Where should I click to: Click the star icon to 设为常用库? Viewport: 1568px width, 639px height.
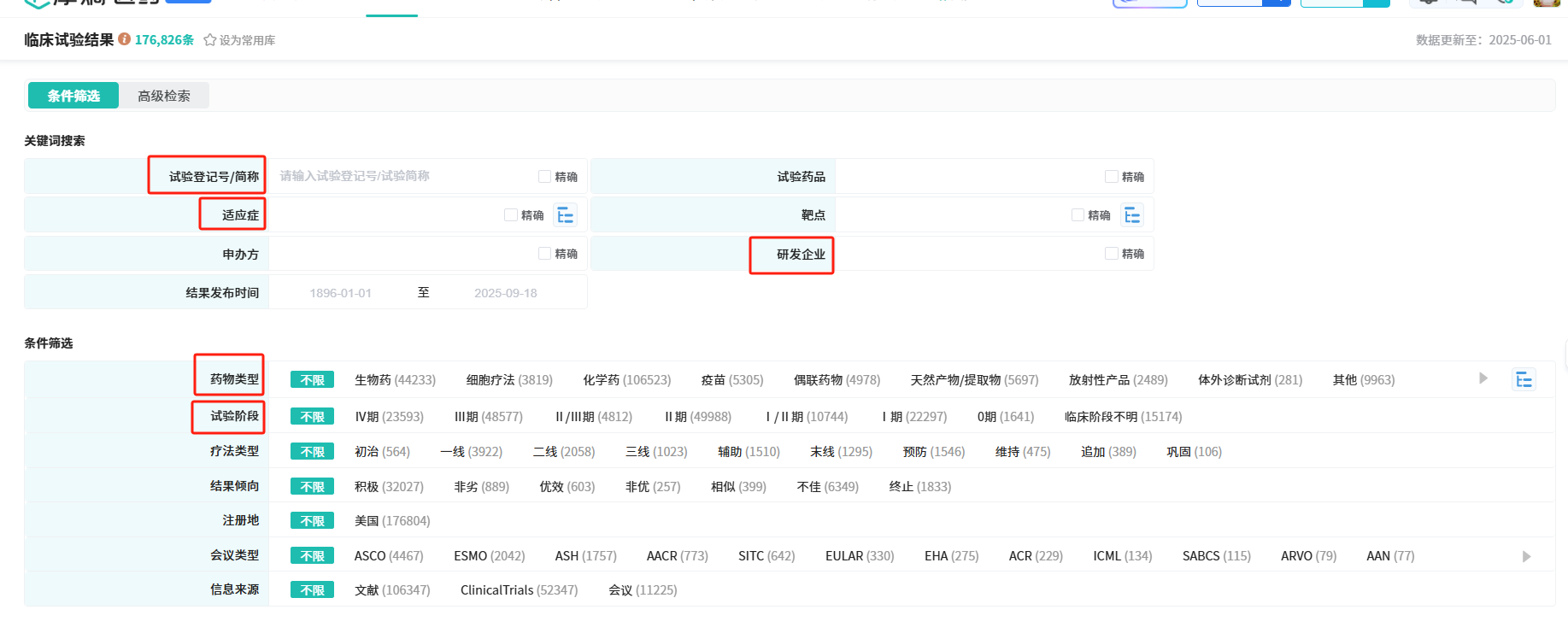click(209, 40)
